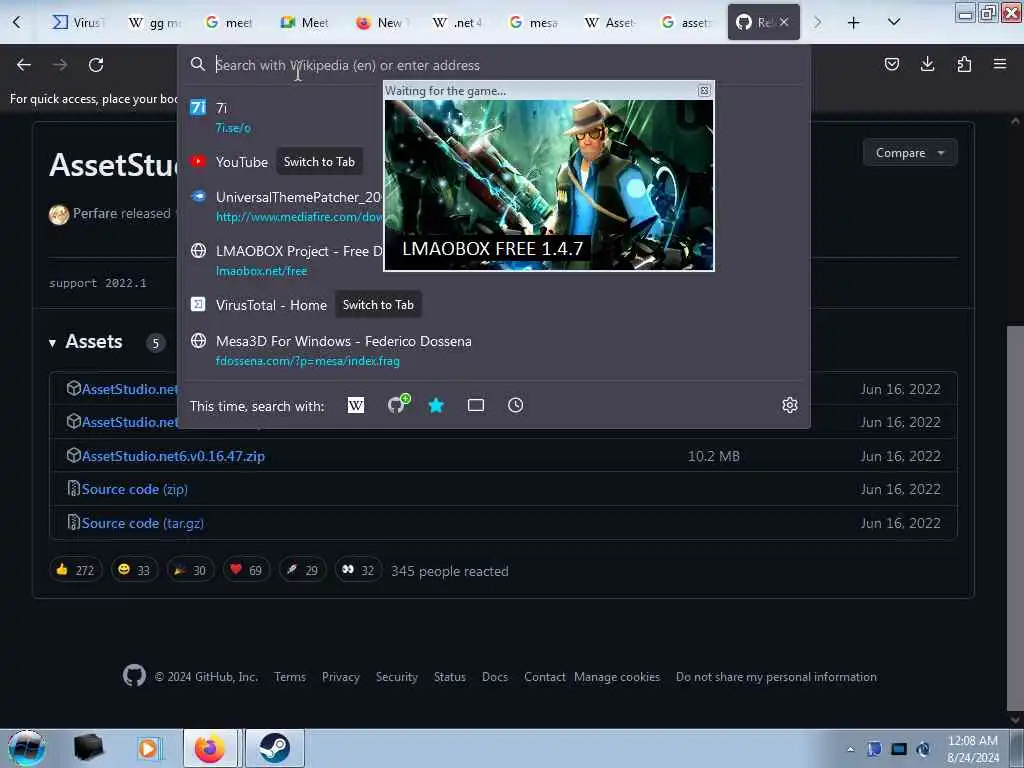The width and height of the screenshot is (1024, 768).
Task: Toggle the rocket reaction (29)
Action: (x=302, y=570)
